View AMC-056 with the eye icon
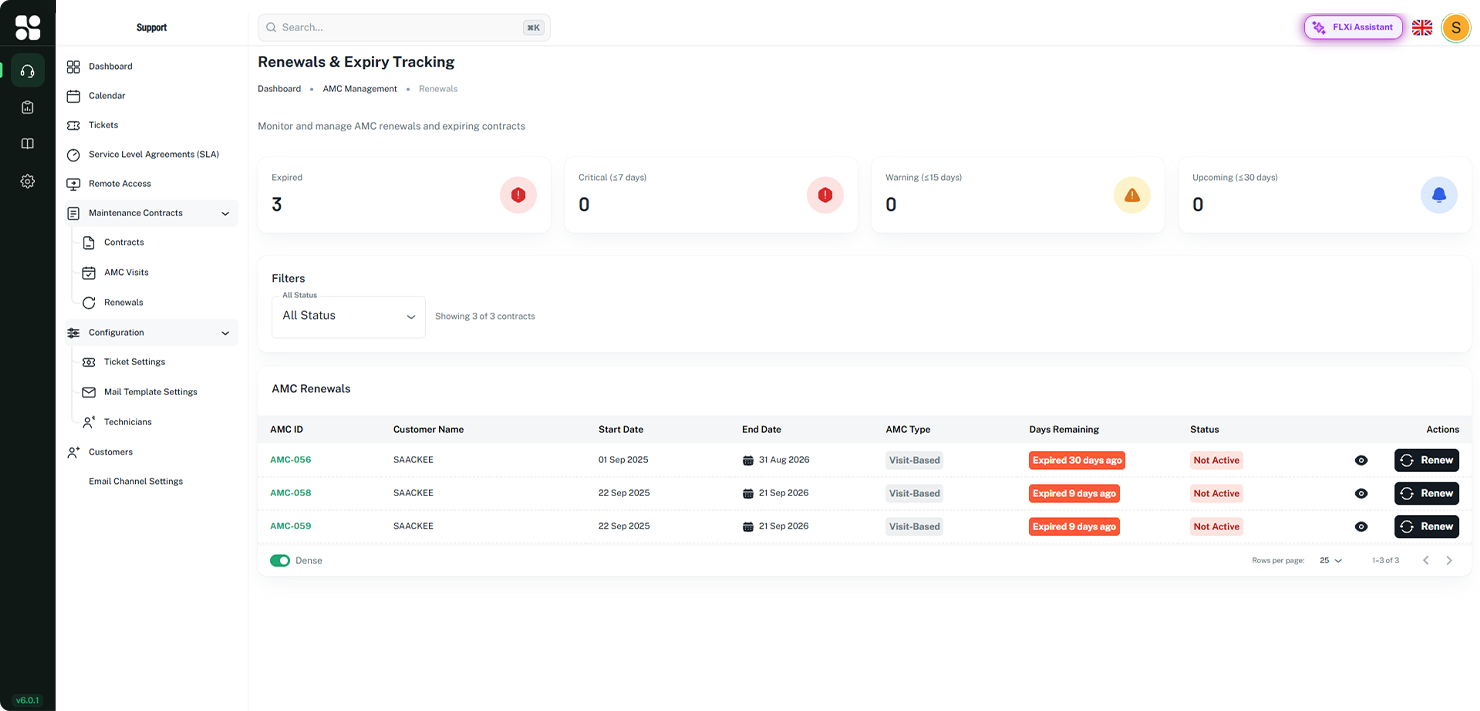This screenshot has height=711, width=1480. [1361, 461]
